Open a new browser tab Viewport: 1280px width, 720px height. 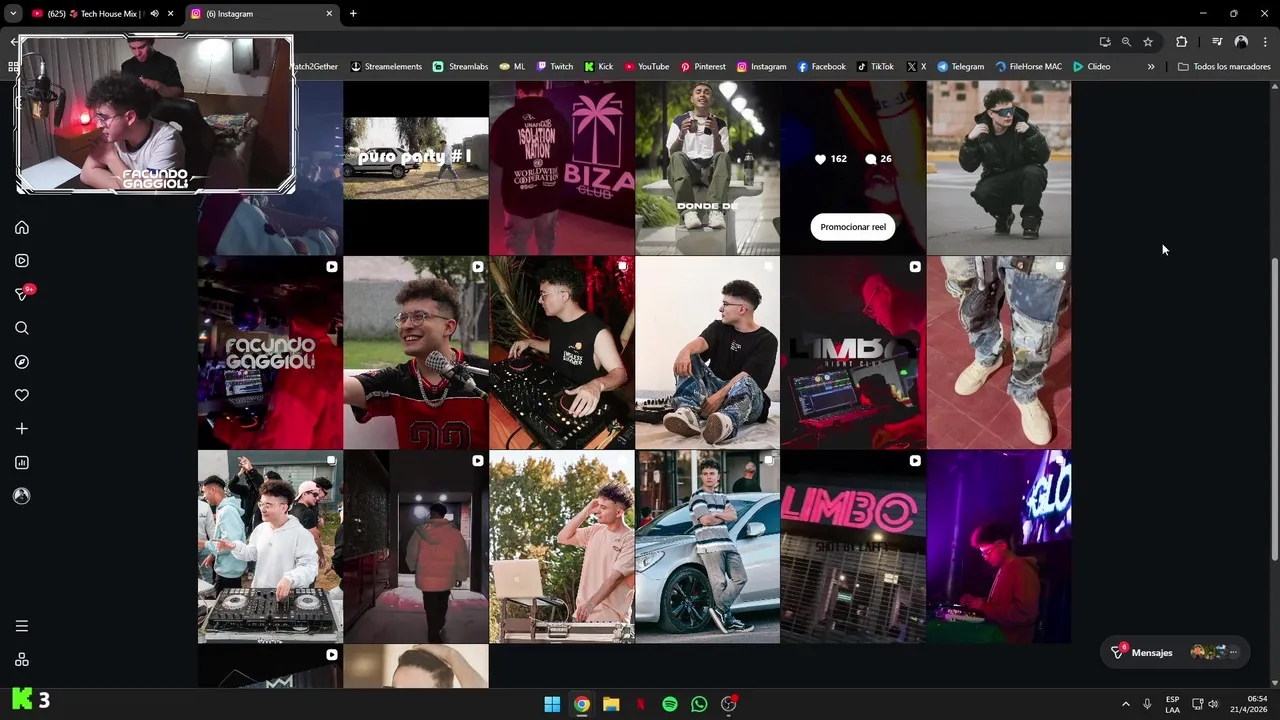[x=353, y=14]
